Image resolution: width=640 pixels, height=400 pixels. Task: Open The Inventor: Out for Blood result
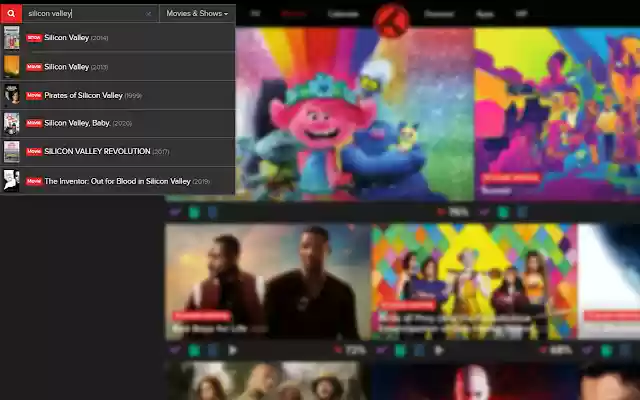(x=118, y=181)
